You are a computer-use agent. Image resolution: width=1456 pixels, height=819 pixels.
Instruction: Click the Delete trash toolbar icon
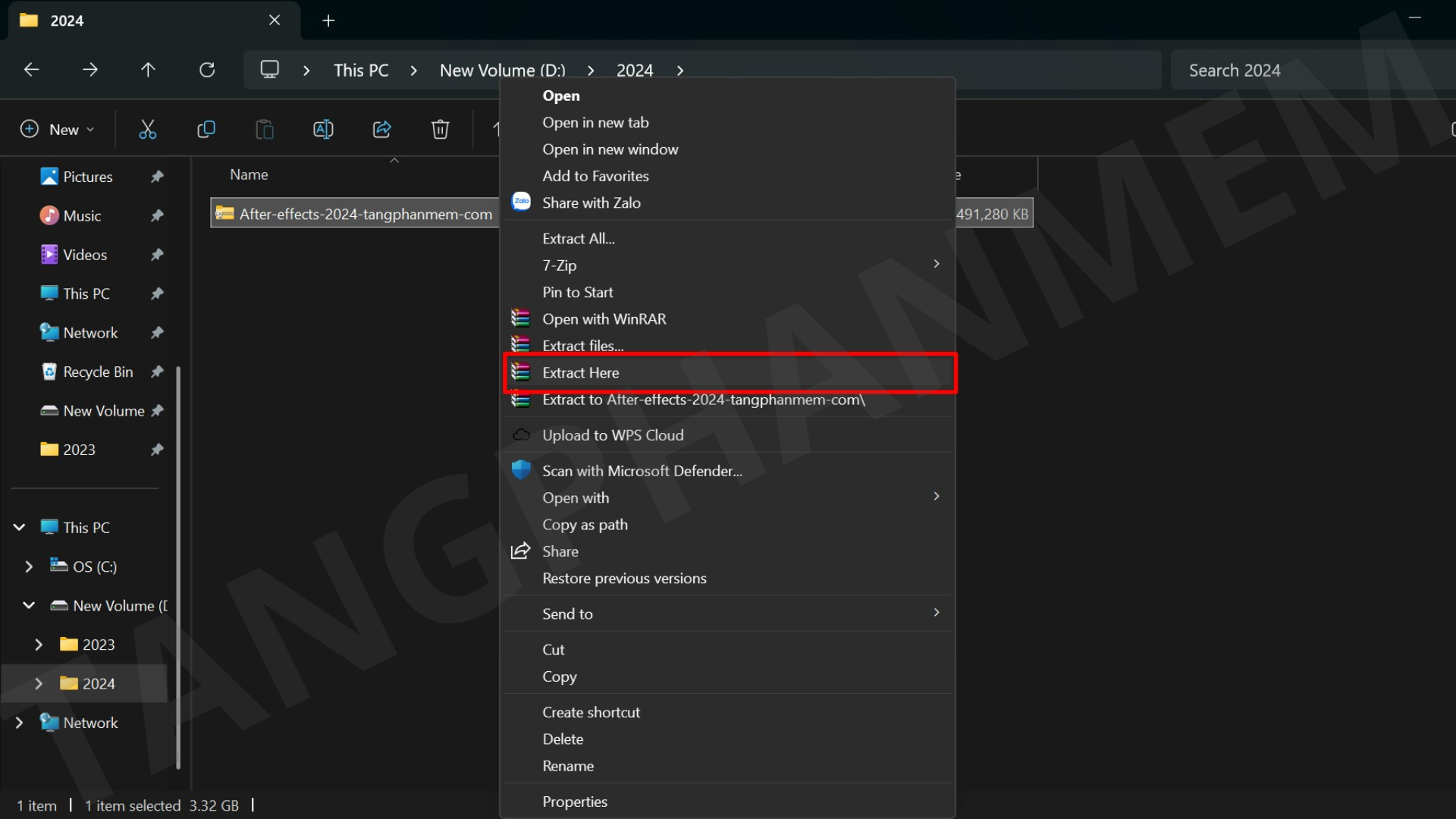440,130
